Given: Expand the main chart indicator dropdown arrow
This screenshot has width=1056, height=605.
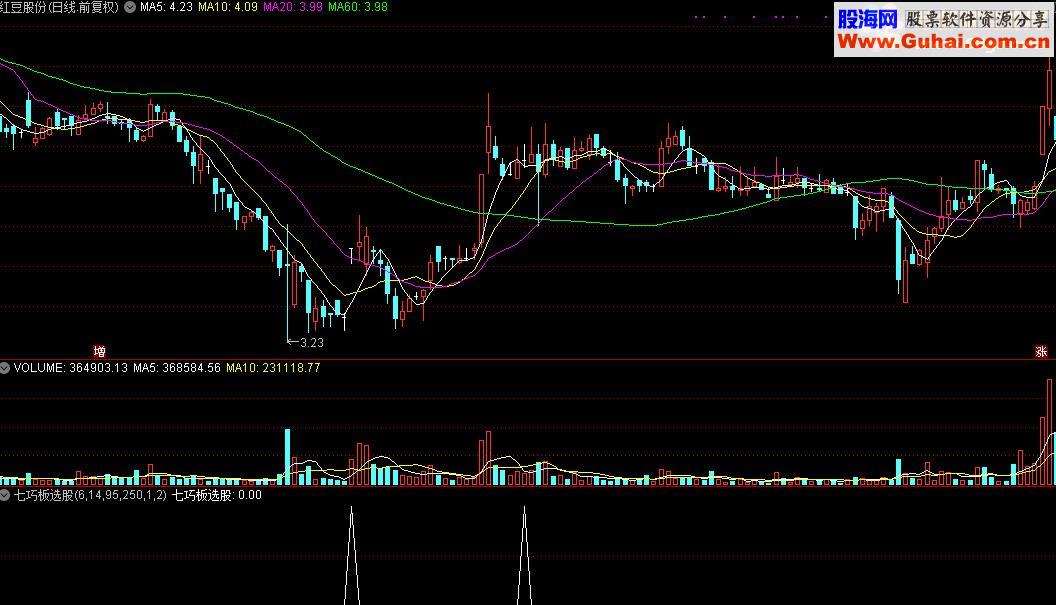Looking at the screenshot, I should pos(130,7).
